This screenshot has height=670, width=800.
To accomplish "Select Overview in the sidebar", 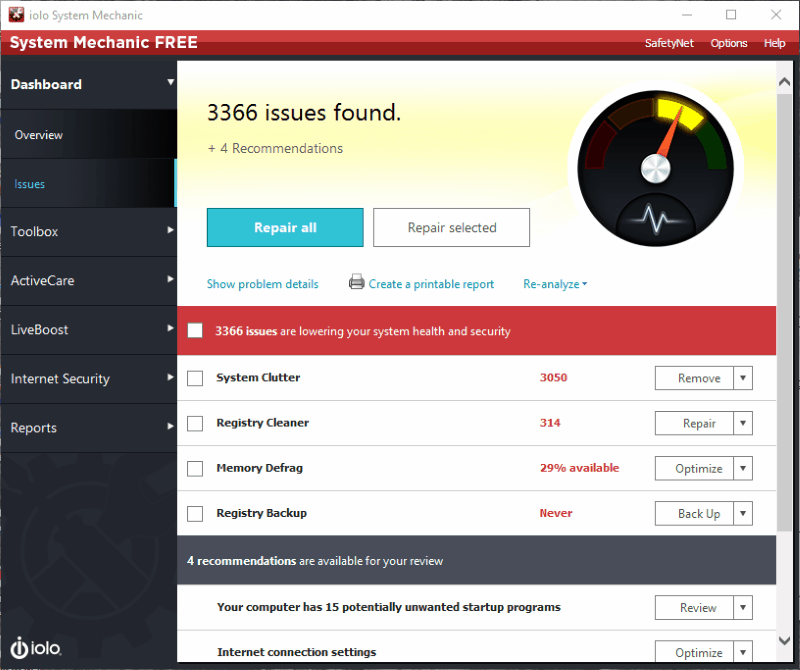I will (88, 135).
